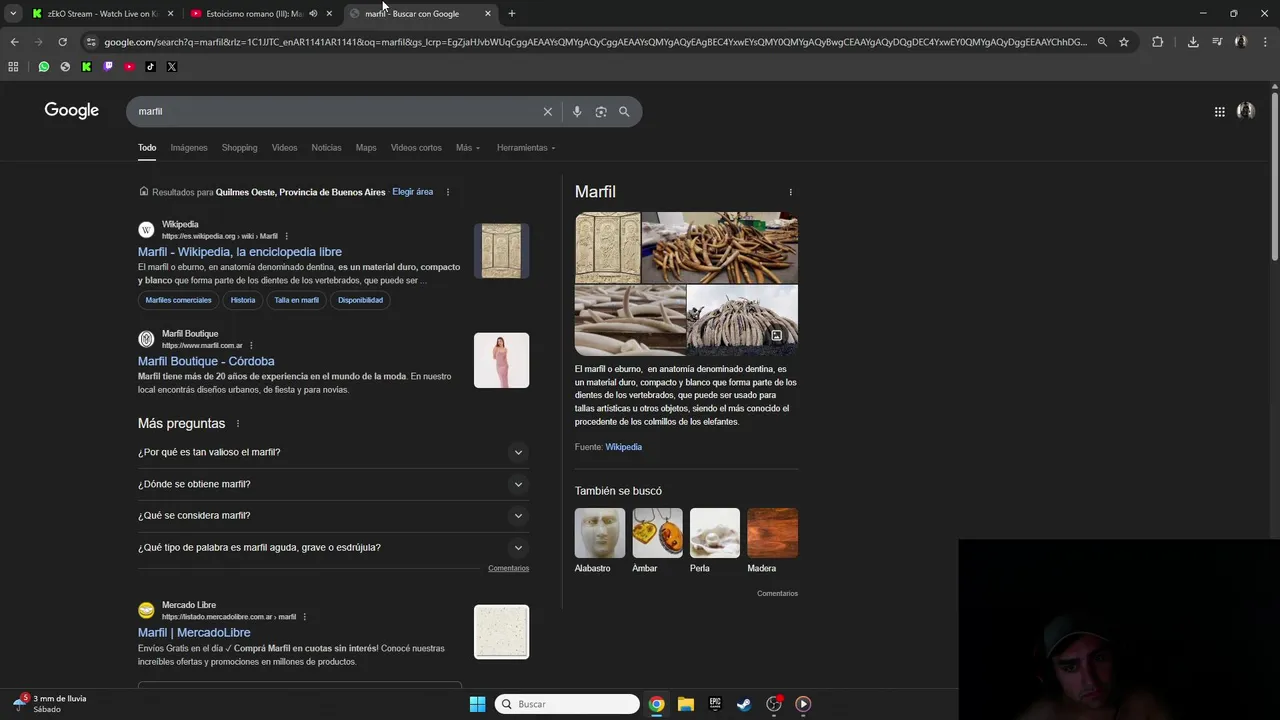
Task: Open the Alabastro related search thumbnail
Action: [x=600, y=533]
